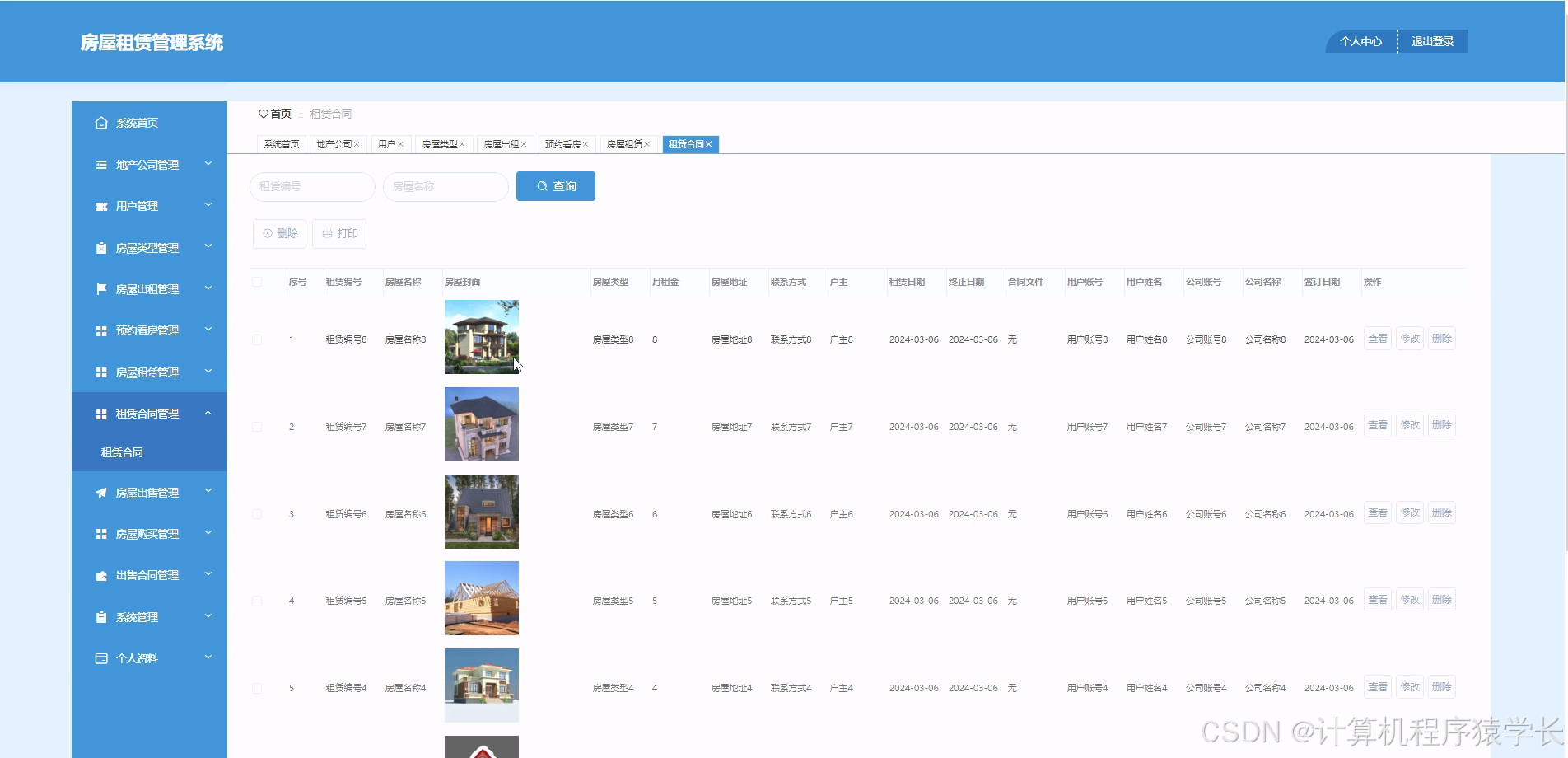Close the active 租赁合同 tab with its x
The height and width of the screenshot is (758, 1568).
(709, 144)
